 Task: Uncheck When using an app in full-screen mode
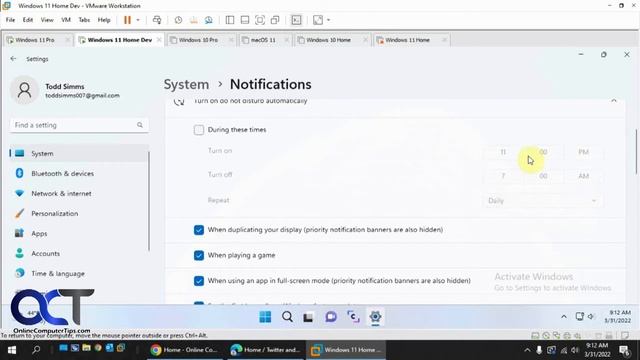199,281
